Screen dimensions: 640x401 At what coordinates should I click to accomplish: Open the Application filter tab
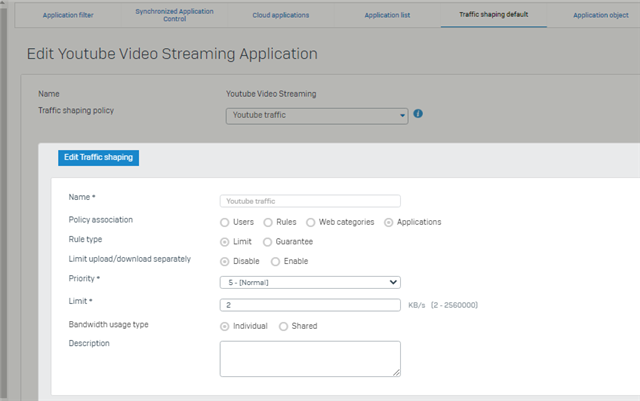pos(68,15)
